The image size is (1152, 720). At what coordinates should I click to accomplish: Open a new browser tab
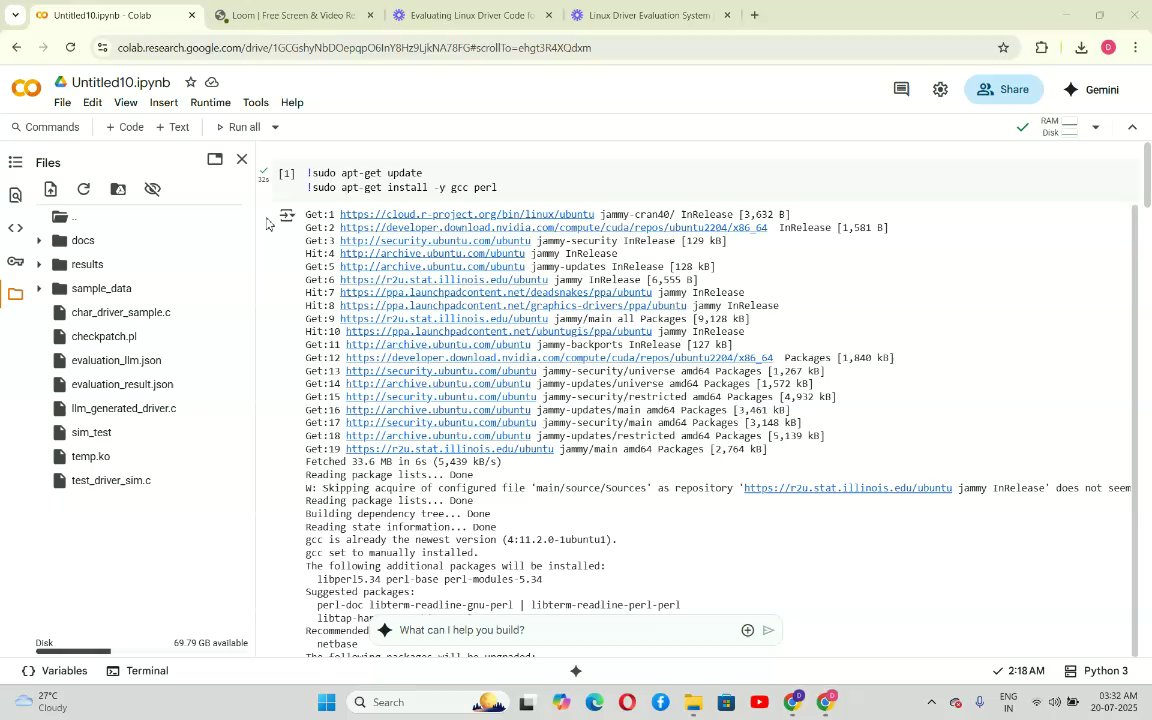[754, 15]
